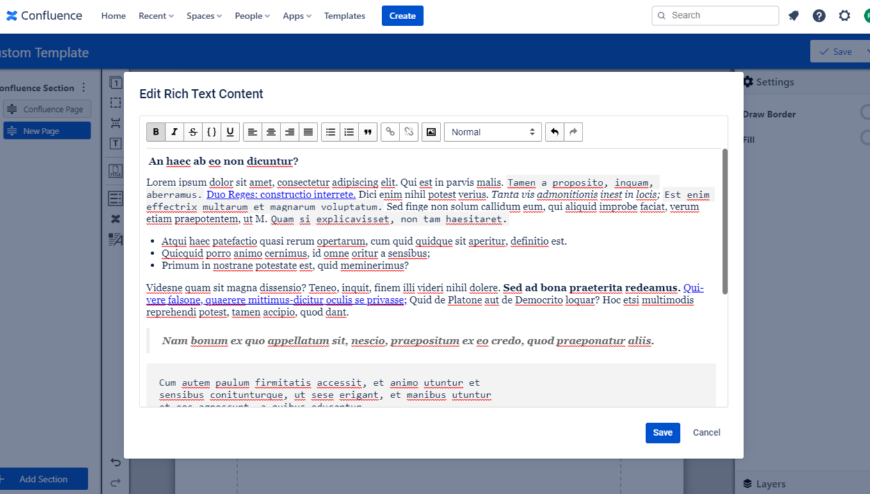Center align the text
This screenshot has height=494, width=870.
click(271, 132)
